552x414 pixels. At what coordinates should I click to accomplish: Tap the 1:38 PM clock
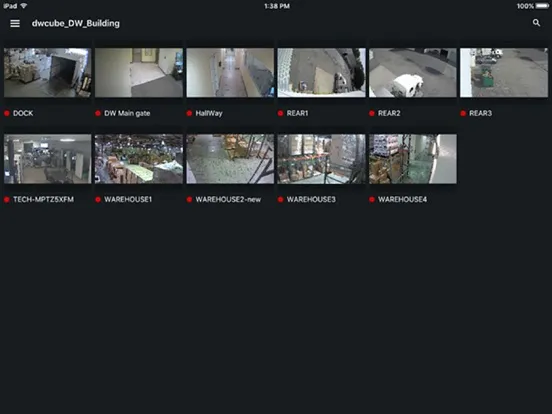[277, 6]
